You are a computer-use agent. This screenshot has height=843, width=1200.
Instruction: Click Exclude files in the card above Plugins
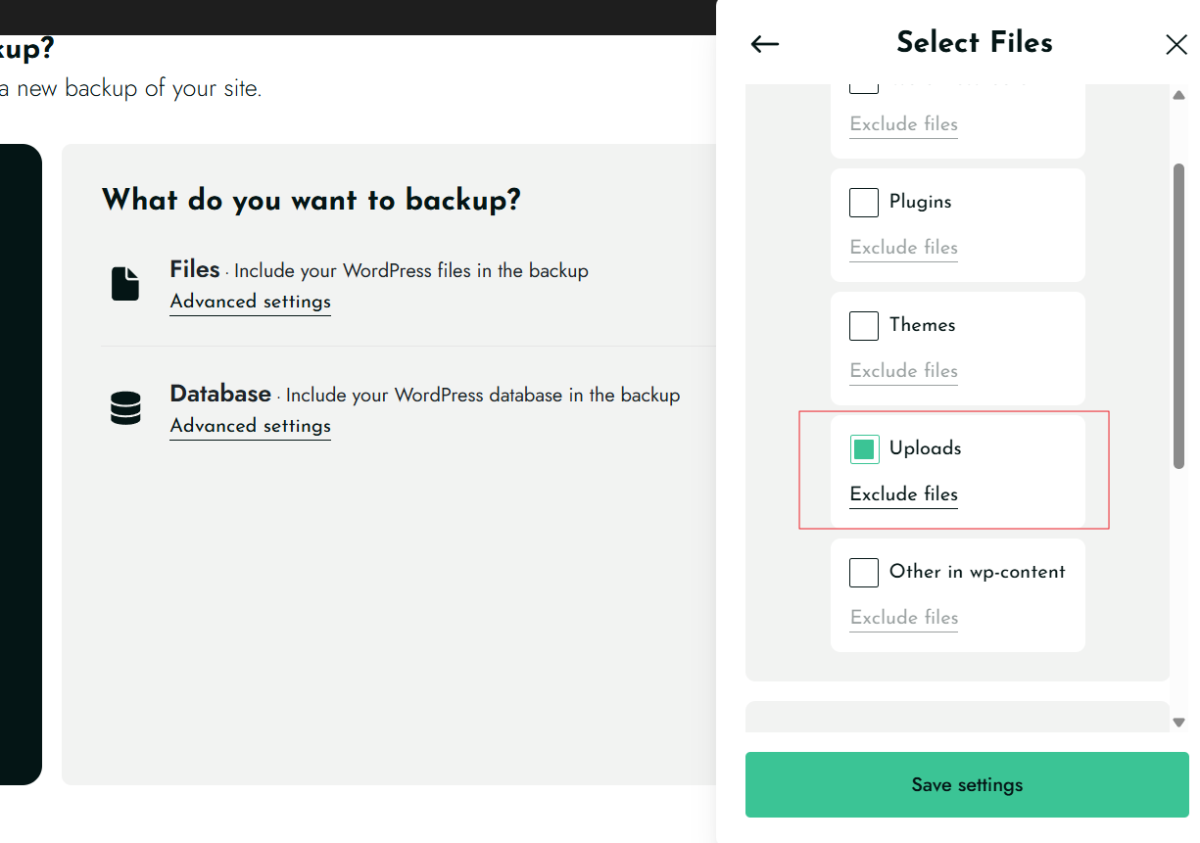(903, 124)
